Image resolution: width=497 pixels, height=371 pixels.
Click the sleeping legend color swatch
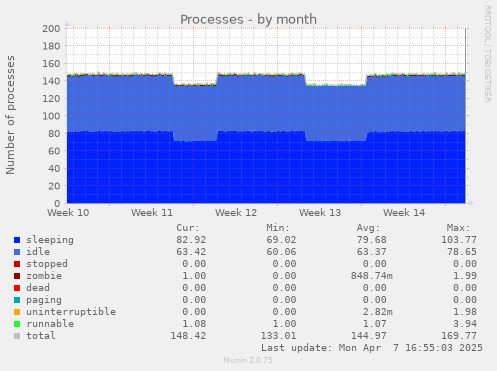(17, 240)
